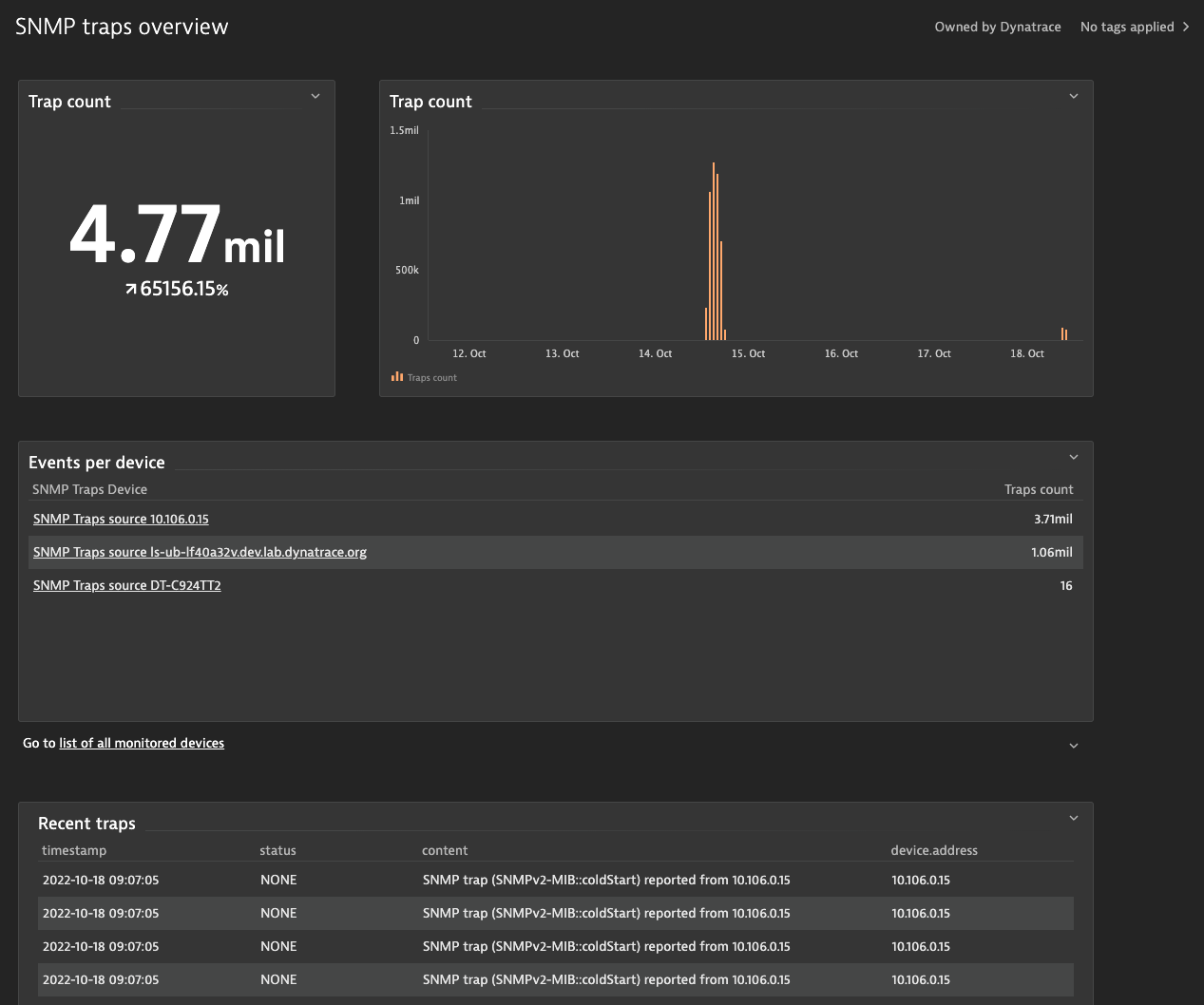Viewport: 1204px width, 1005px height.
Task: Click the Recent traps tile title
Action: (x=86, y=824)
